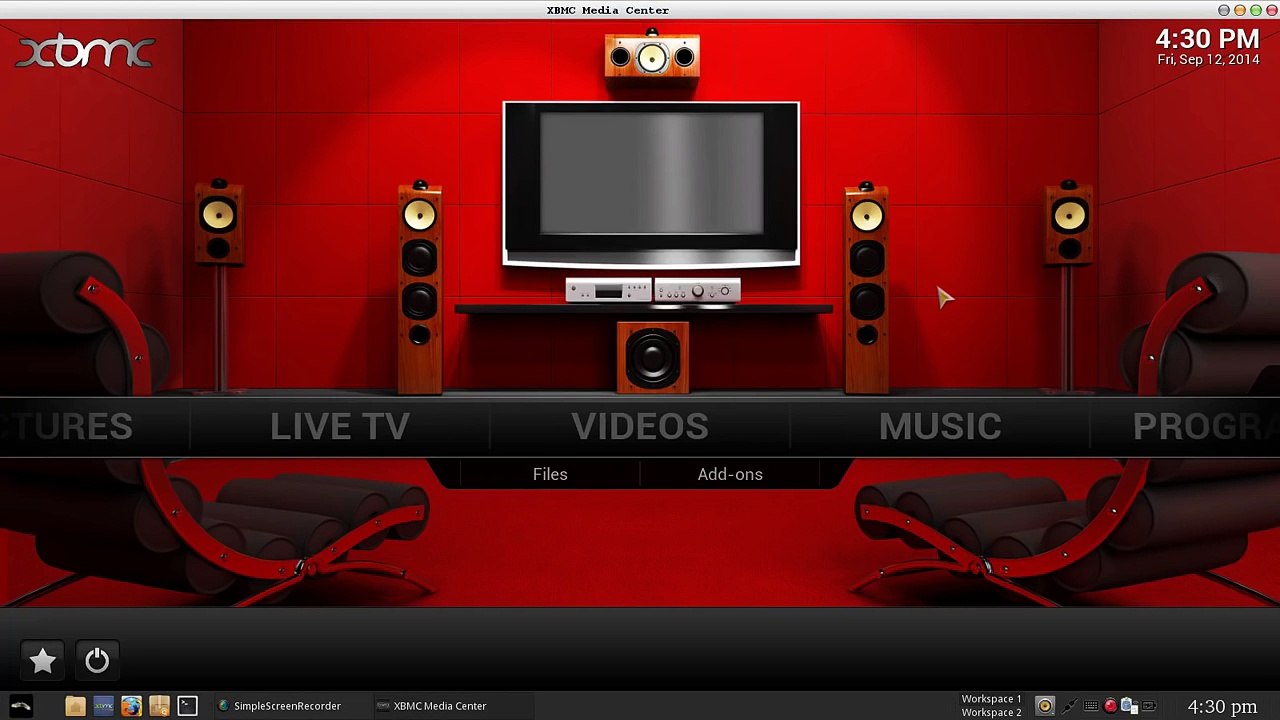Click the battery status tray icon
Image resolution: width=1280 pixels, height=720 pixels.
pyautogui.click(x=1149, y=706)
